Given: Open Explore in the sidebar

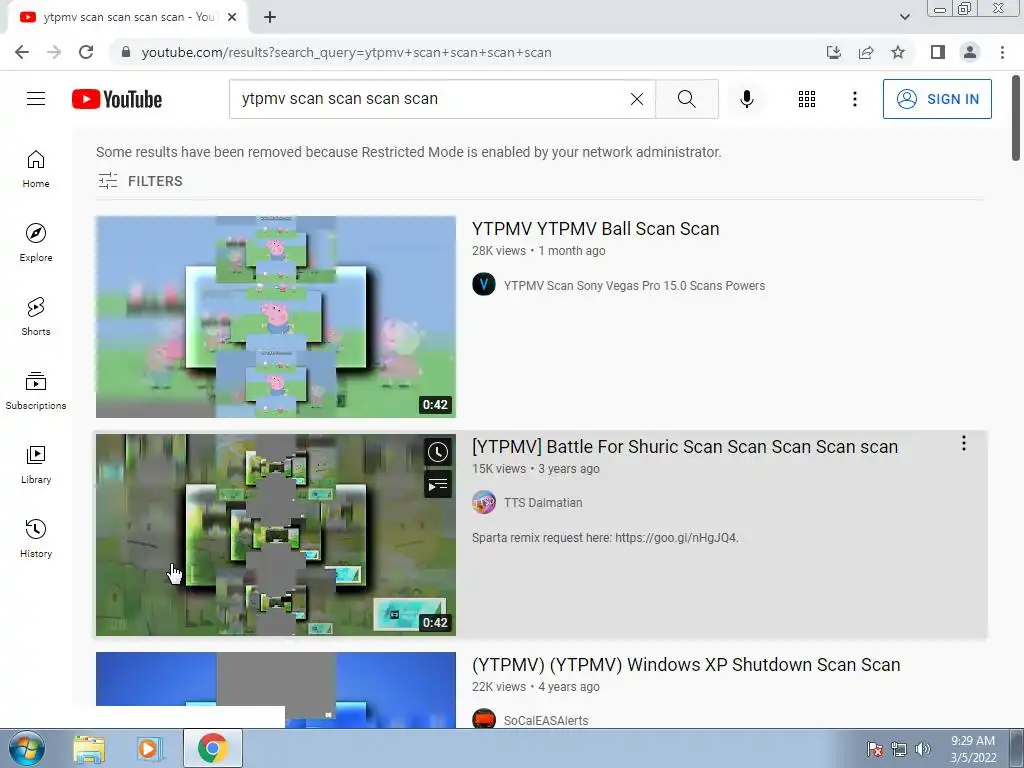Looking at the screenshot, I should click(36, 243).
